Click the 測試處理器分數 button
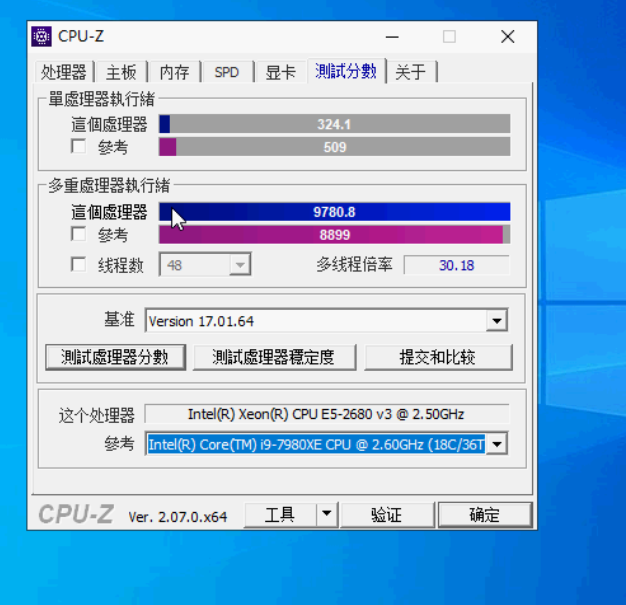626x605 pixels. pyautogui.click(x=115, y=357)
